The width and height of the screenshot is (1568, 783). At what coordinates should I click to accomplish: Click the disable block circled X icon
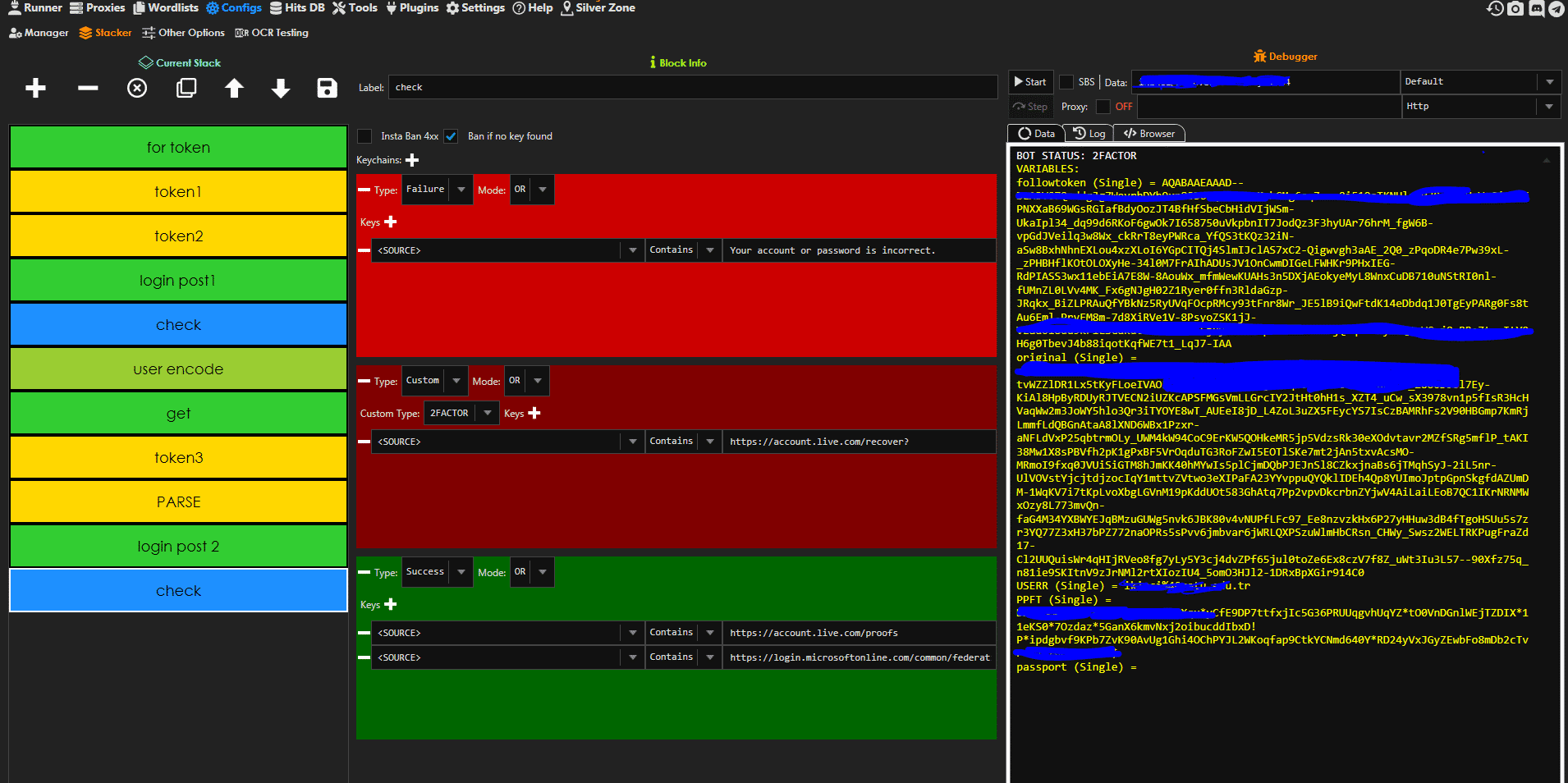137,89
